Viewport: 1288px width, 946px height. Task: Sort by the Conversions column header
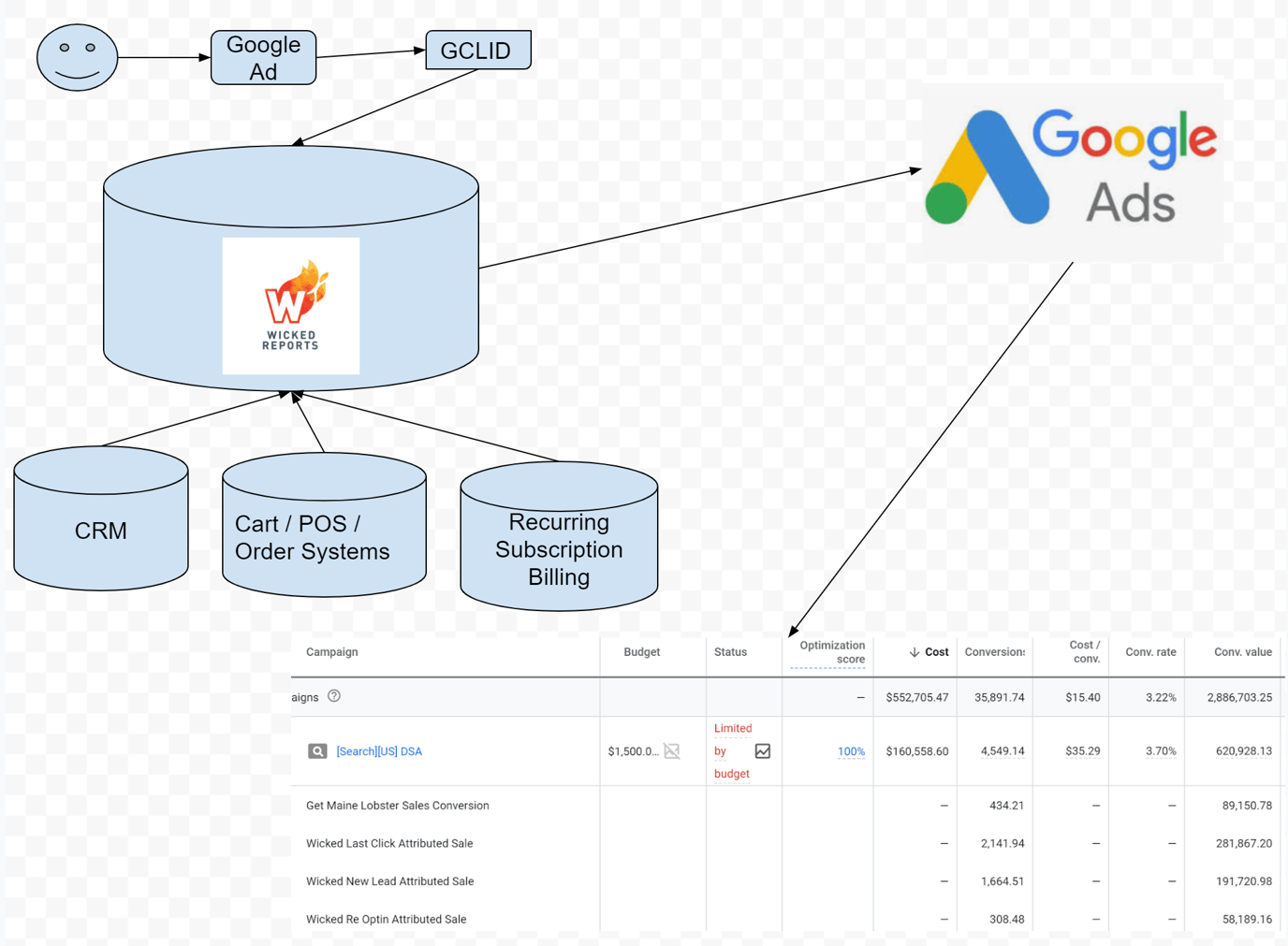coord(995,652)
